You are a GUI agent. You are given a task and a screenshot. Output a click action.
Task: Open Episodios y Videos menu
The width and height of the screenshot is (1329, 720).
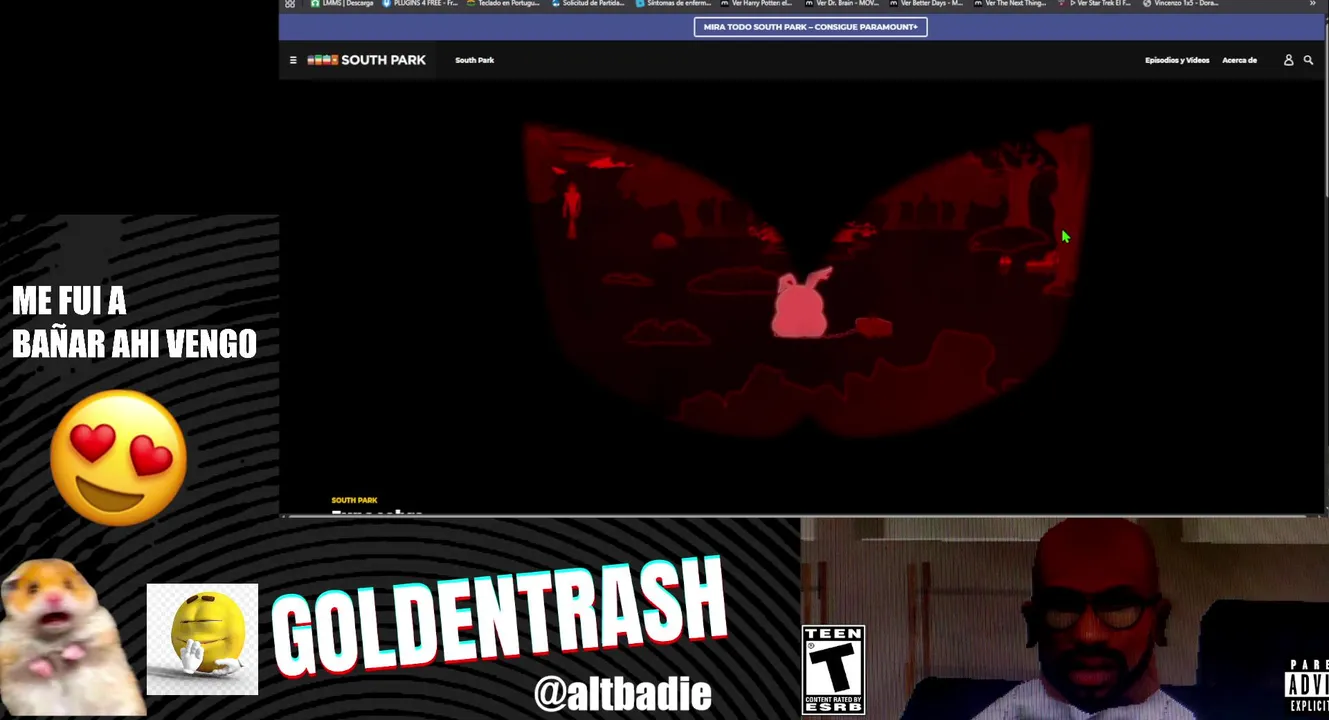coord(1177,60)
